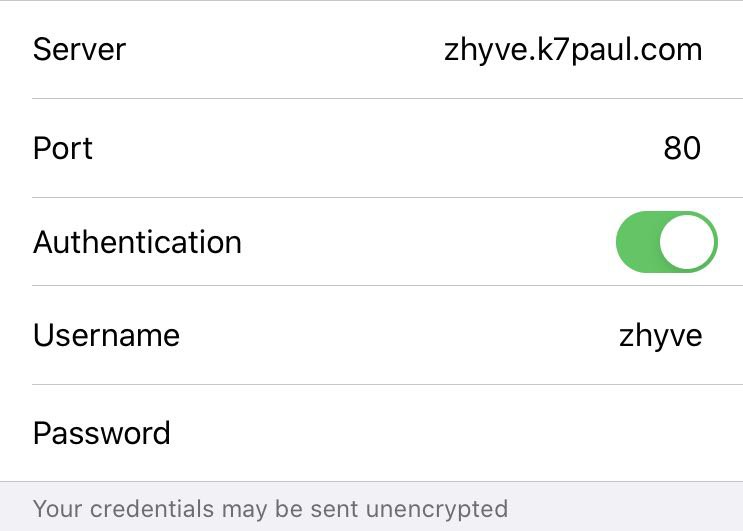Edit the server address zhyve.k7paul.com
743x531 pixels.
(x=572, y=49)
